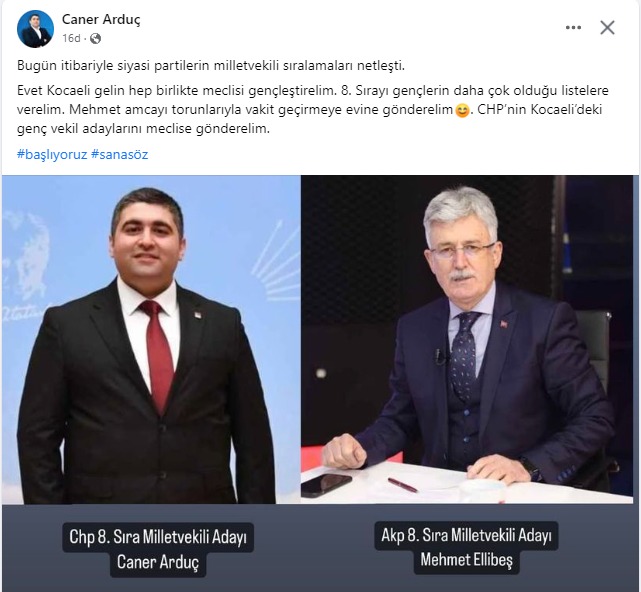
Task: Open Caner Arduç profile picture
Action: pyautogui.click(x=35, y=29)
